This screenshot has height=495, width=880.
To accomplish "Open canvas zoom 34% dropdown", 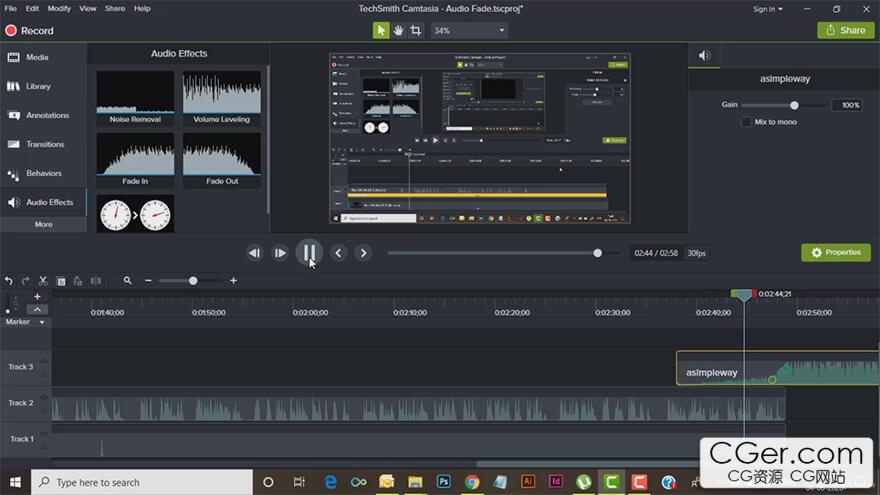I will click(469, 30).
